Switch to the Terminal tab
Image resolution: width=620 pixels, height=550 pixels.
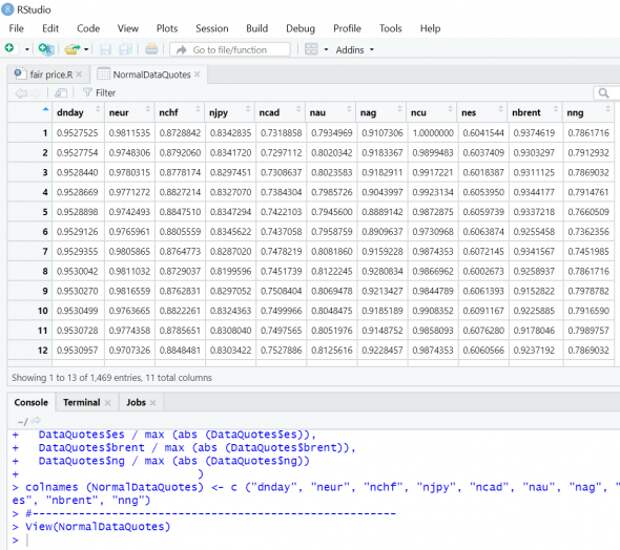(81, 403)
